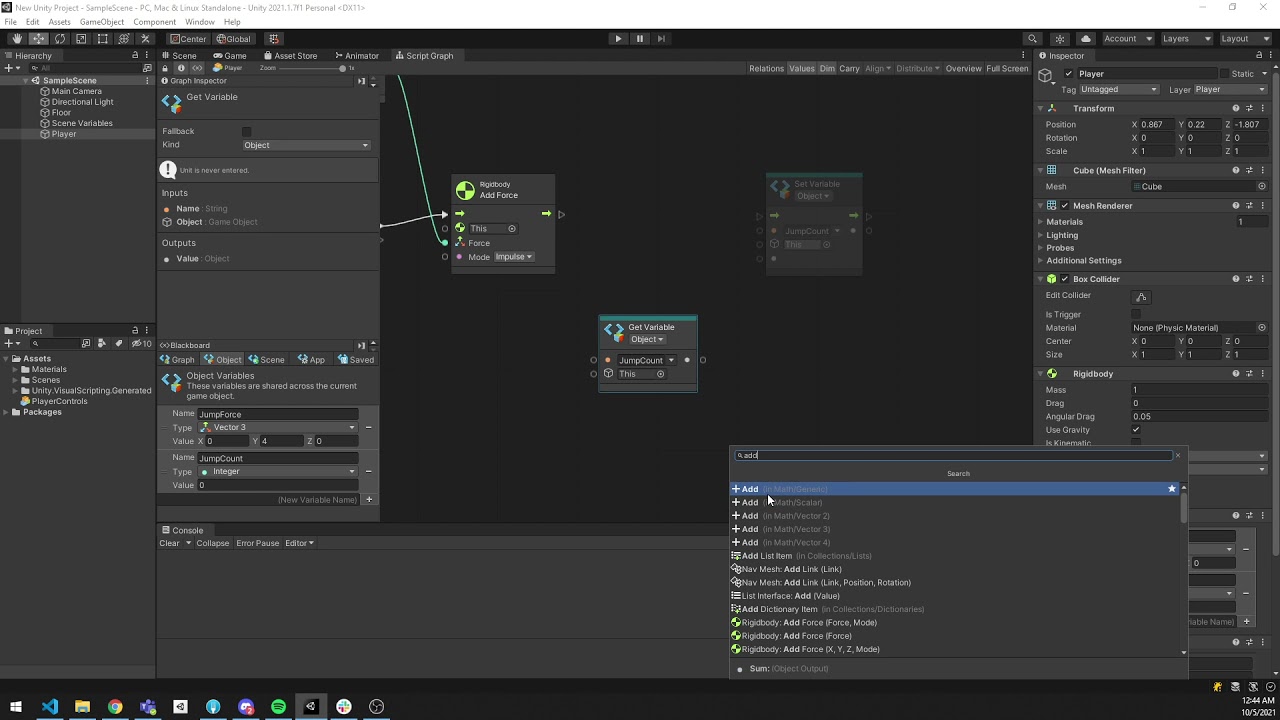Open the Kind Object dropdown

tap(306, 145)
